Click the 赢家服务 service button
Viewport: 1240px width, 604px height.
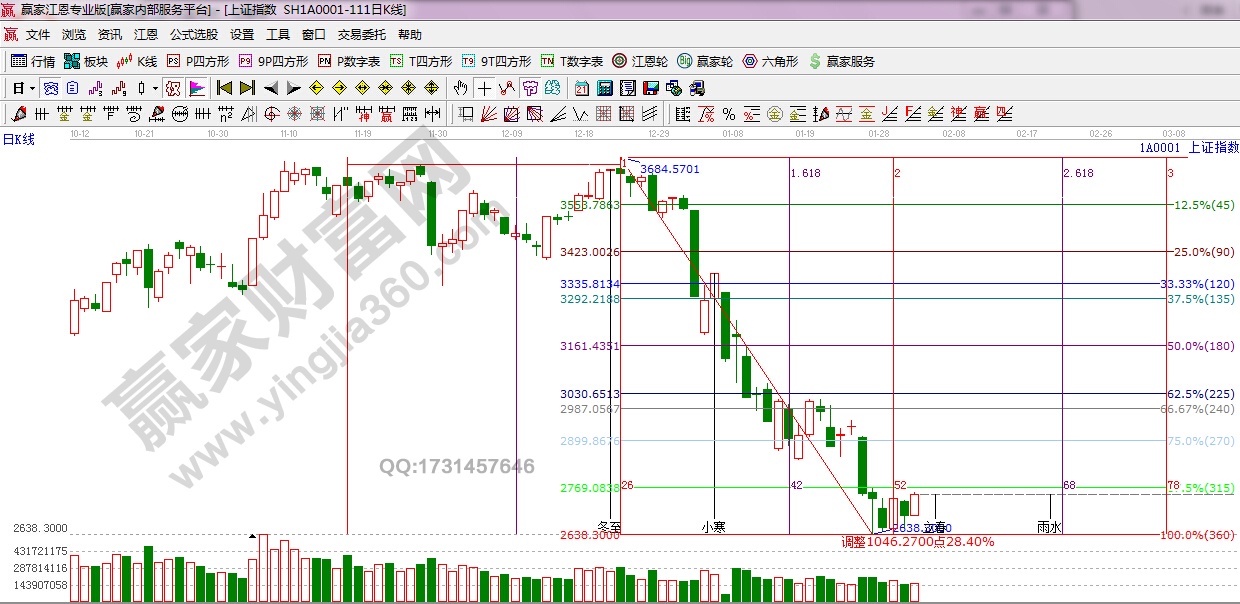coord(841,61)
